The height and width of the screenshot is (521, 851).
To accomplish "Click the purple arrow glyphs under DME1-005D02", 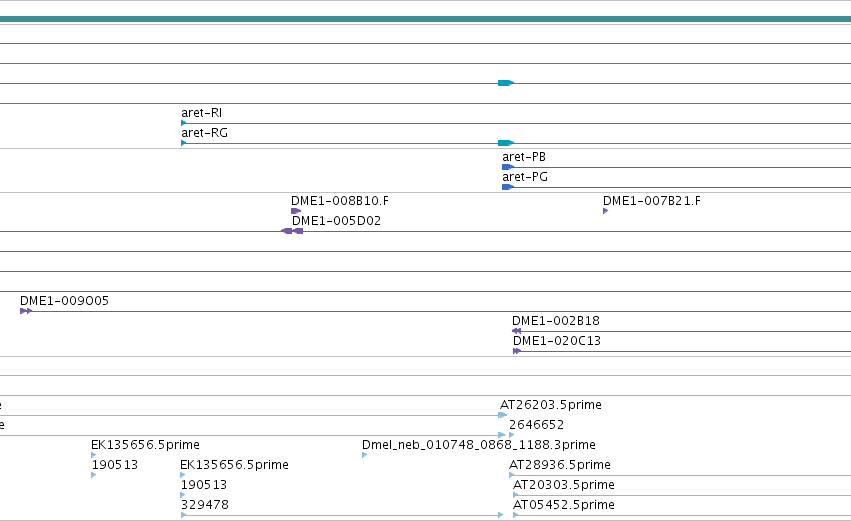I will (292, 231).
